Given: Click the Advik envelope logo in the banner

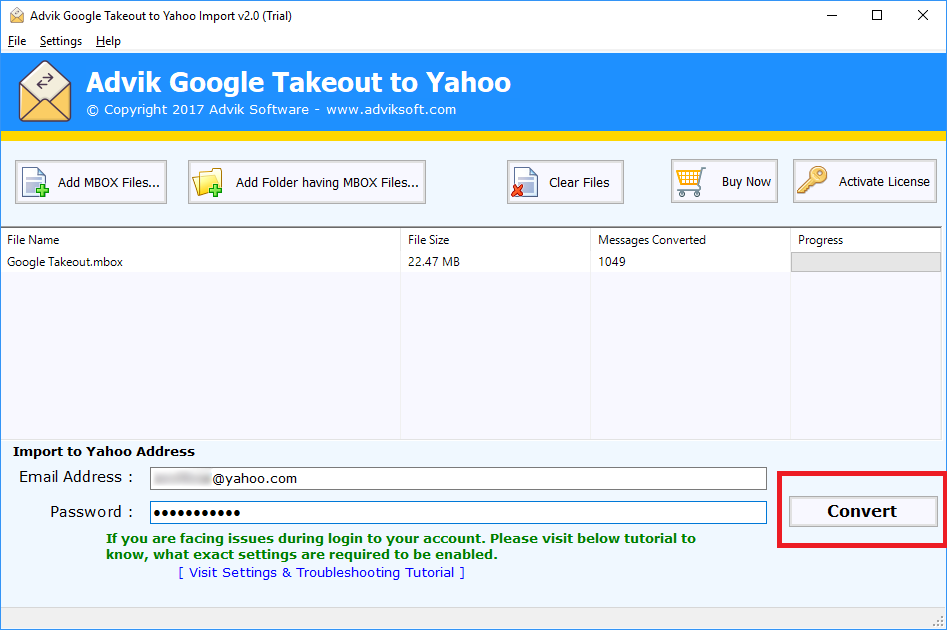Looking at the screenshot, I should point(45,91).
